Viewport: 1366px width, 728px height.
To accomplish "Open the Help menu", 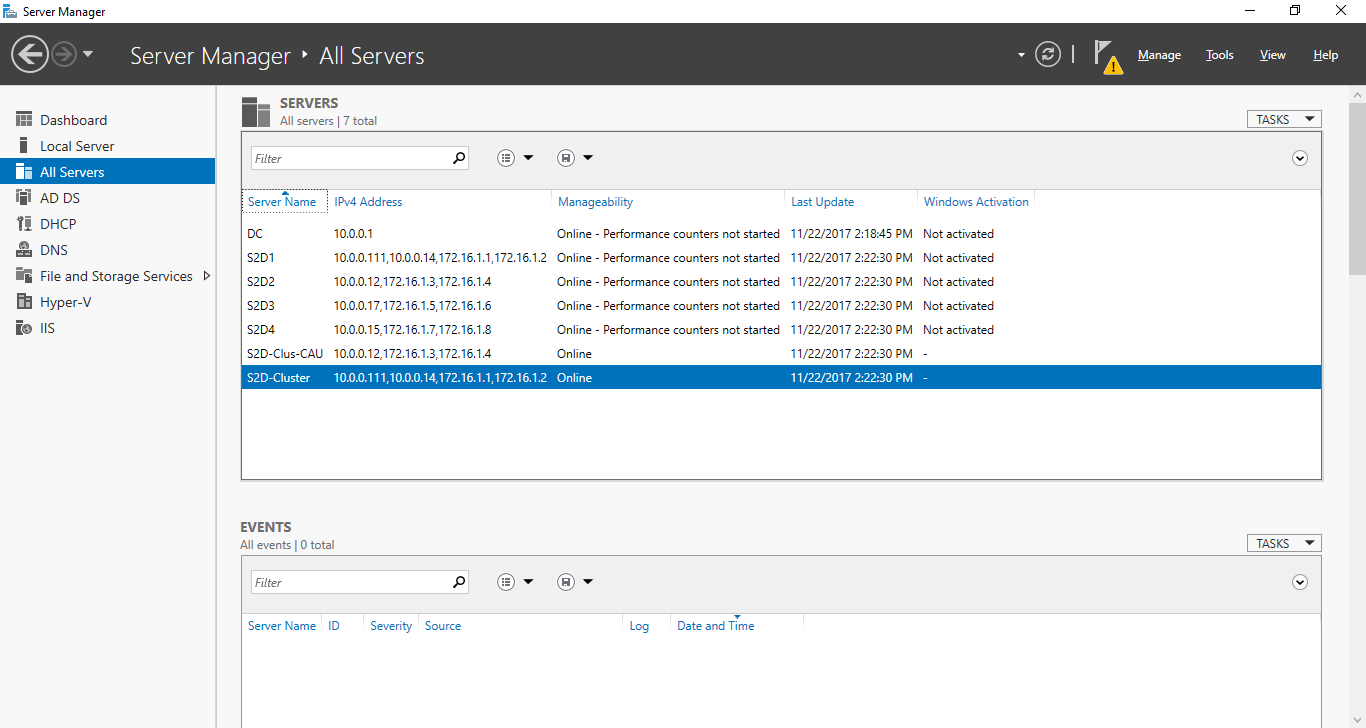I will (1325, 55).
